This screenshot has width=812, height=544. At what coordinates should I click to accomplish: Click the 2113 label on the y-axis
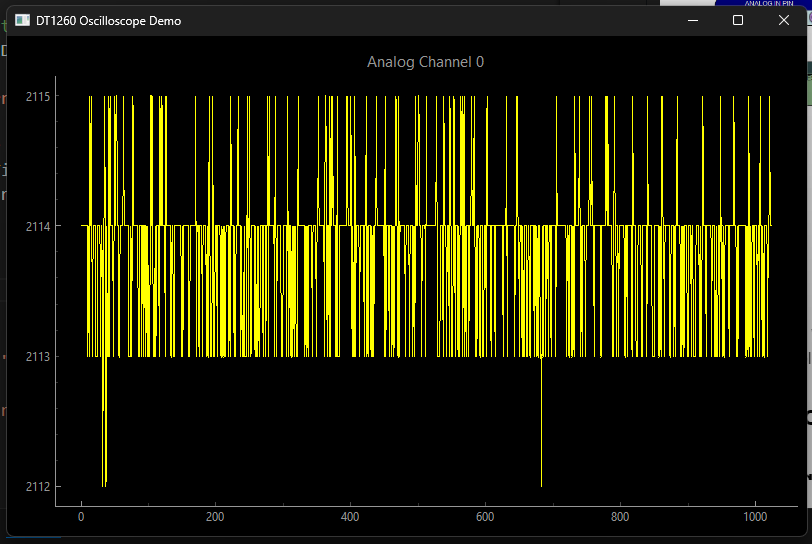pyautogui.click(x=38, y=356)
